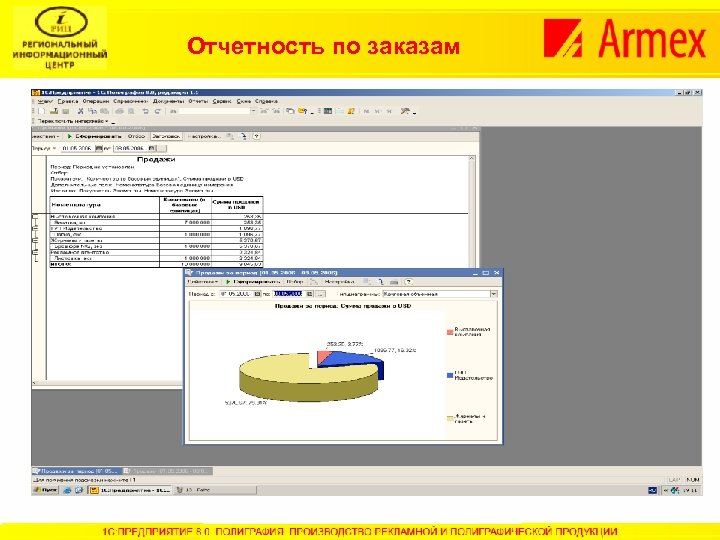720x540 pixels.
Task: Click the Продажи report start date field
Action: point(77,148)
